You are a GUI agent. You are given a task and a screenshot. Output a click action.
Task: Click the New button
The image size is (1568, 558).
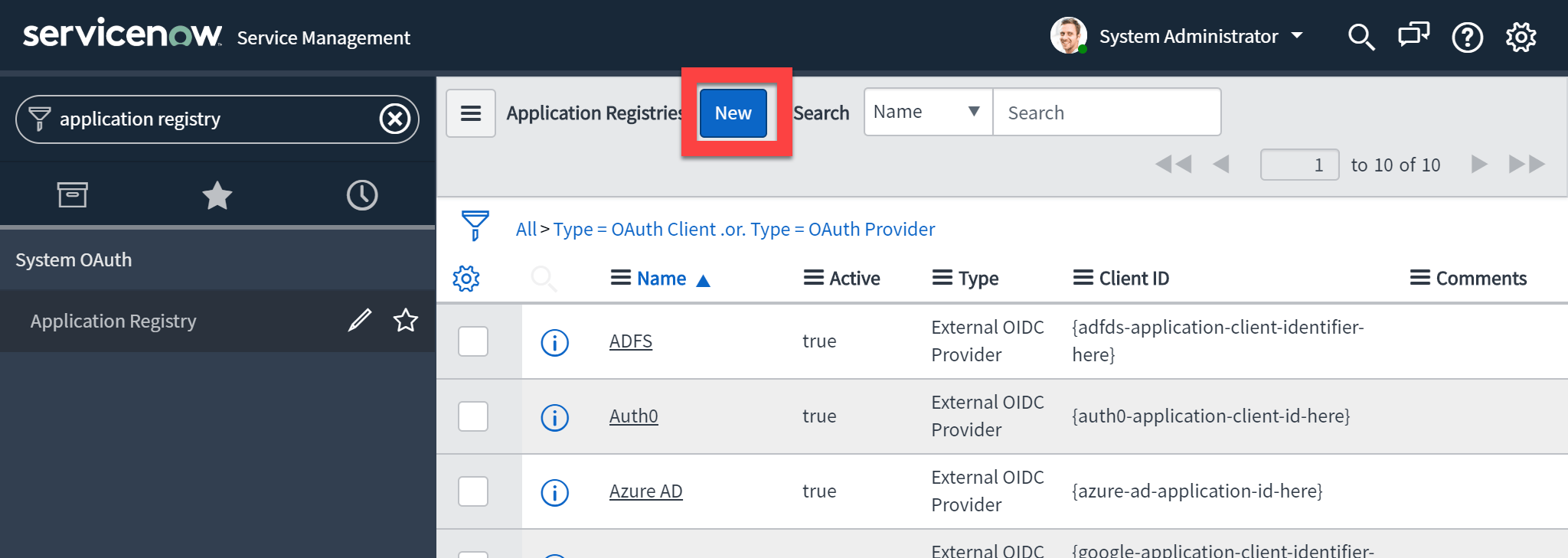(733, 113)
